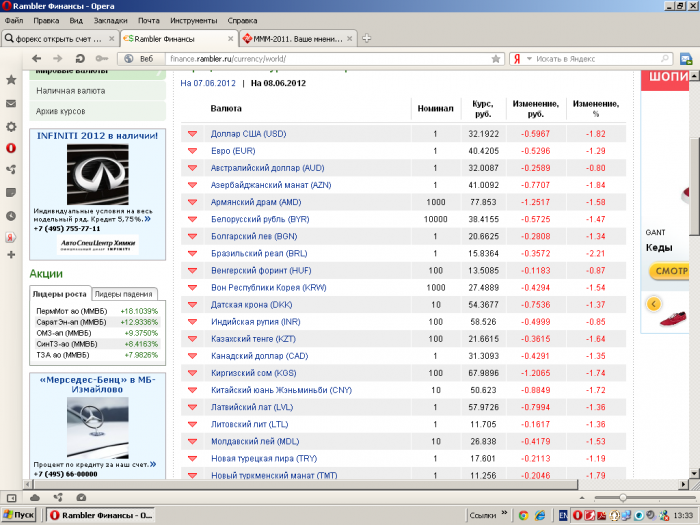Expand the Yandex search engine dropdown
The height and width of the screenshot is (525, 700).
pyautogui.click(x=530, y=59)
